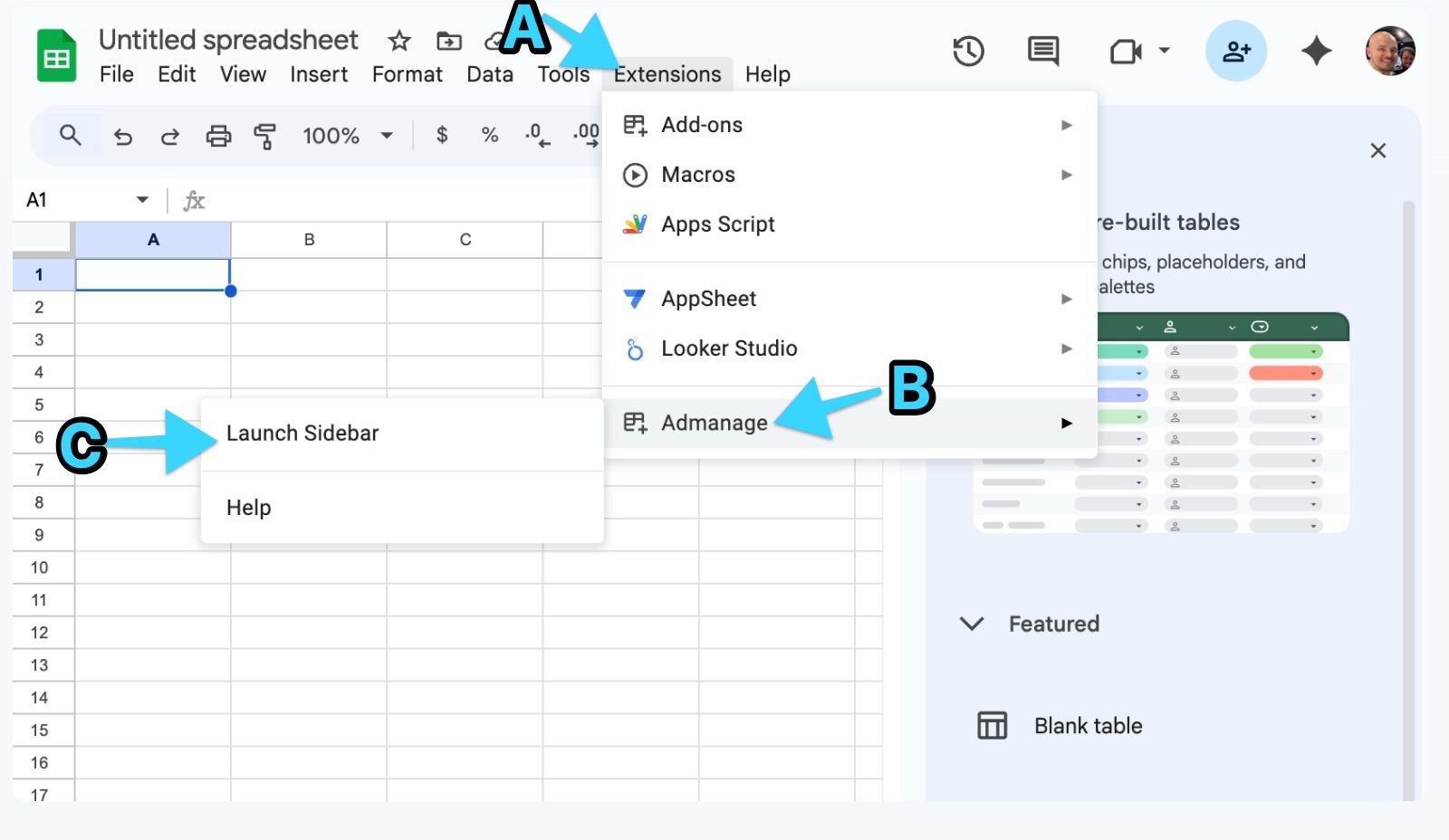
Task: Expand the Looker Studio submenu
Action: point(849,348)
